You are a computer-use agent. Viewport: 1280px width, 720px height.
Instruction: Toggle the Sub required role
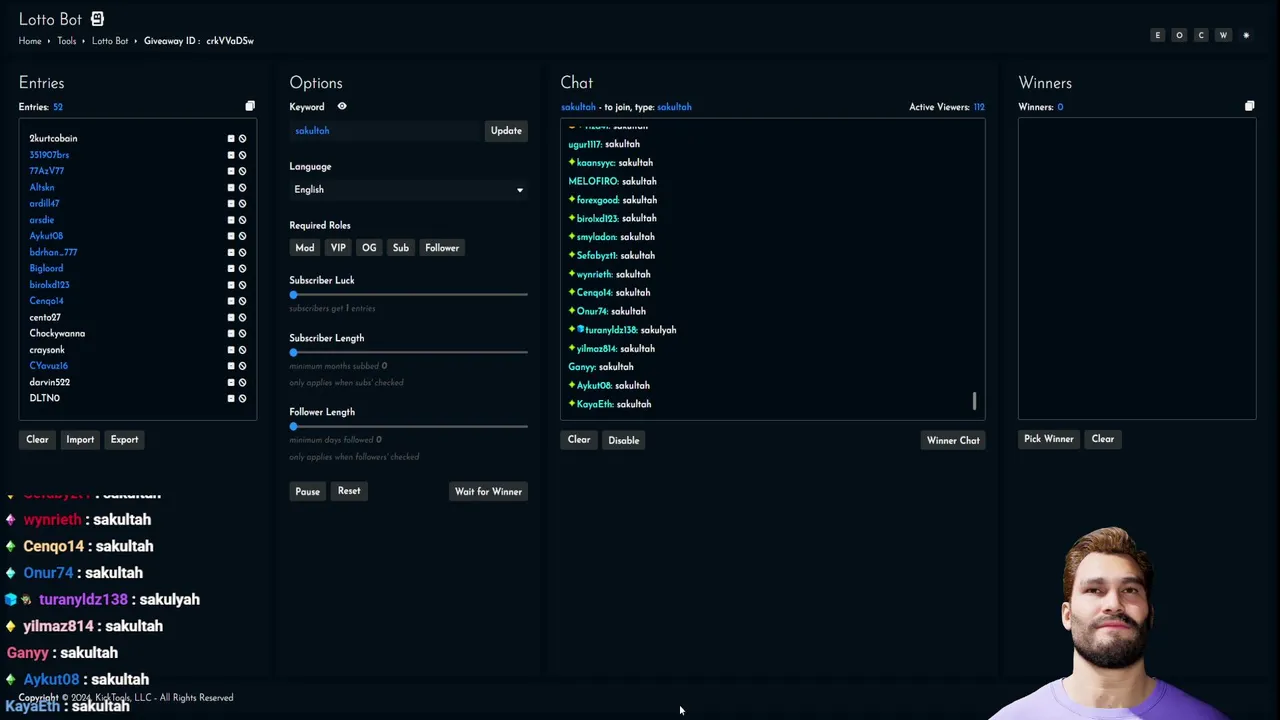(400, 248)
